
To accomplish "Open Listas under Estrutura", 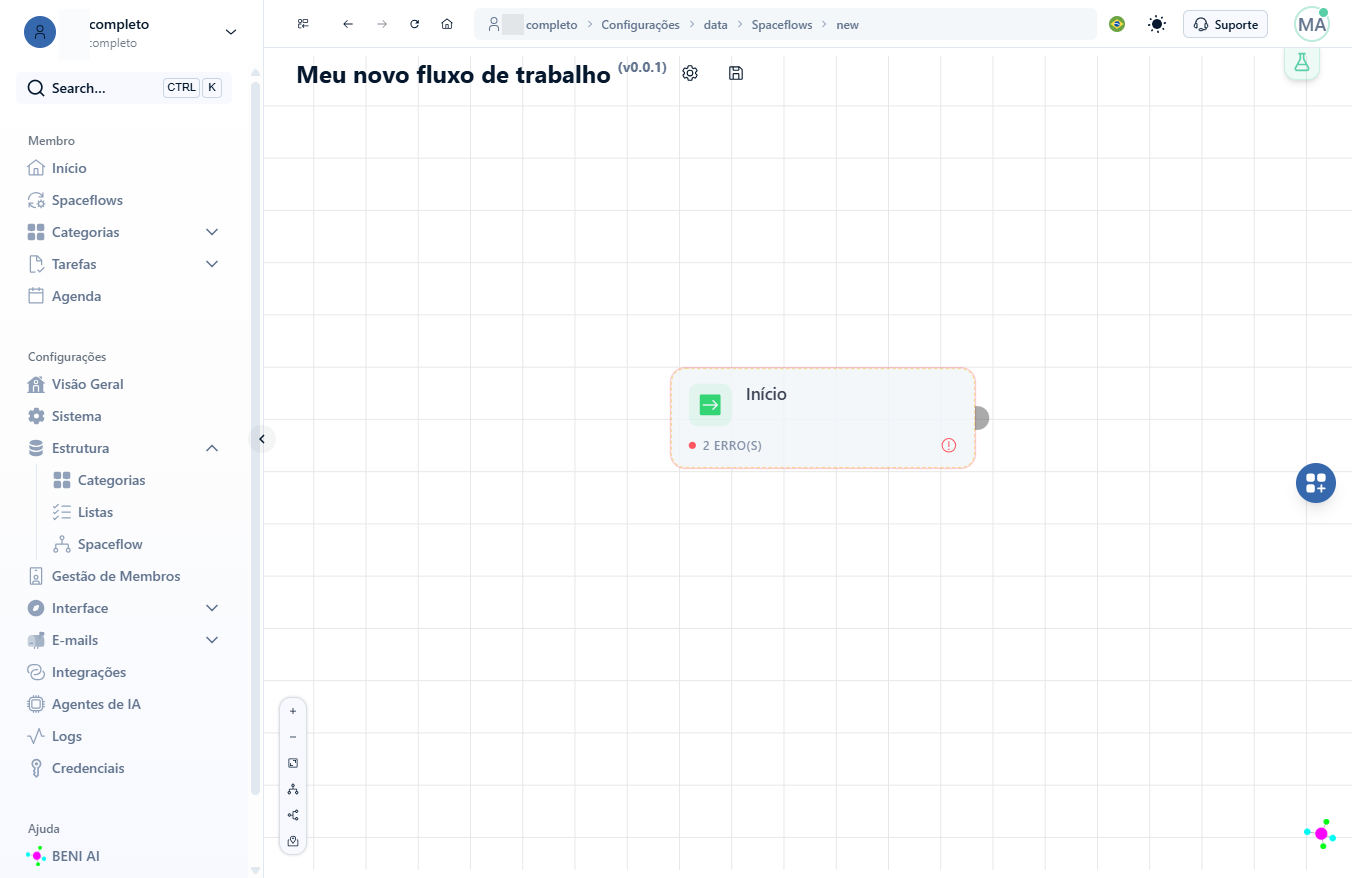I will click(x=95, y=512).
